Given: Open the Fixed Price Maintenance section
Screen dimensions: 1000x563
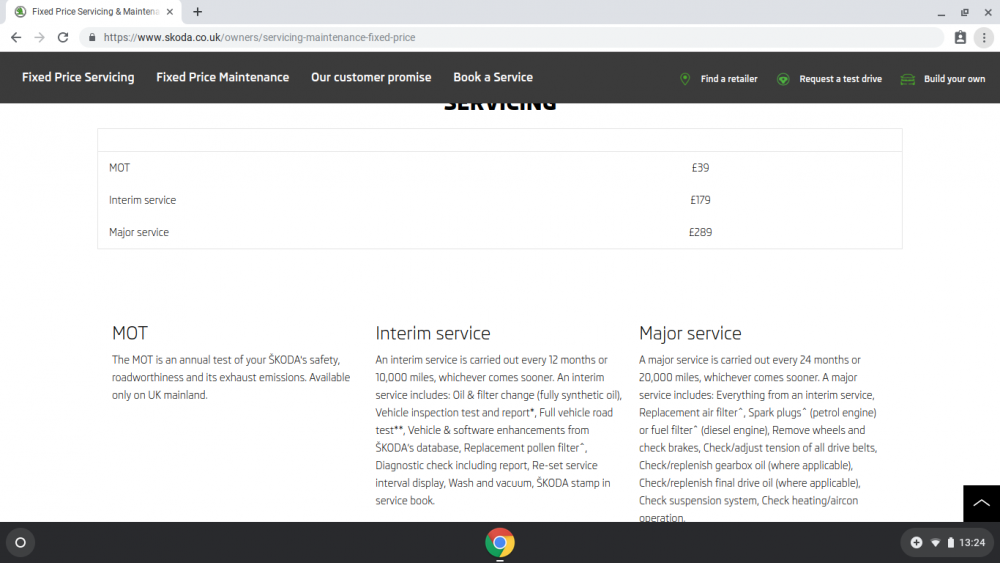Looking at the screenshot, I should (223, 77).
